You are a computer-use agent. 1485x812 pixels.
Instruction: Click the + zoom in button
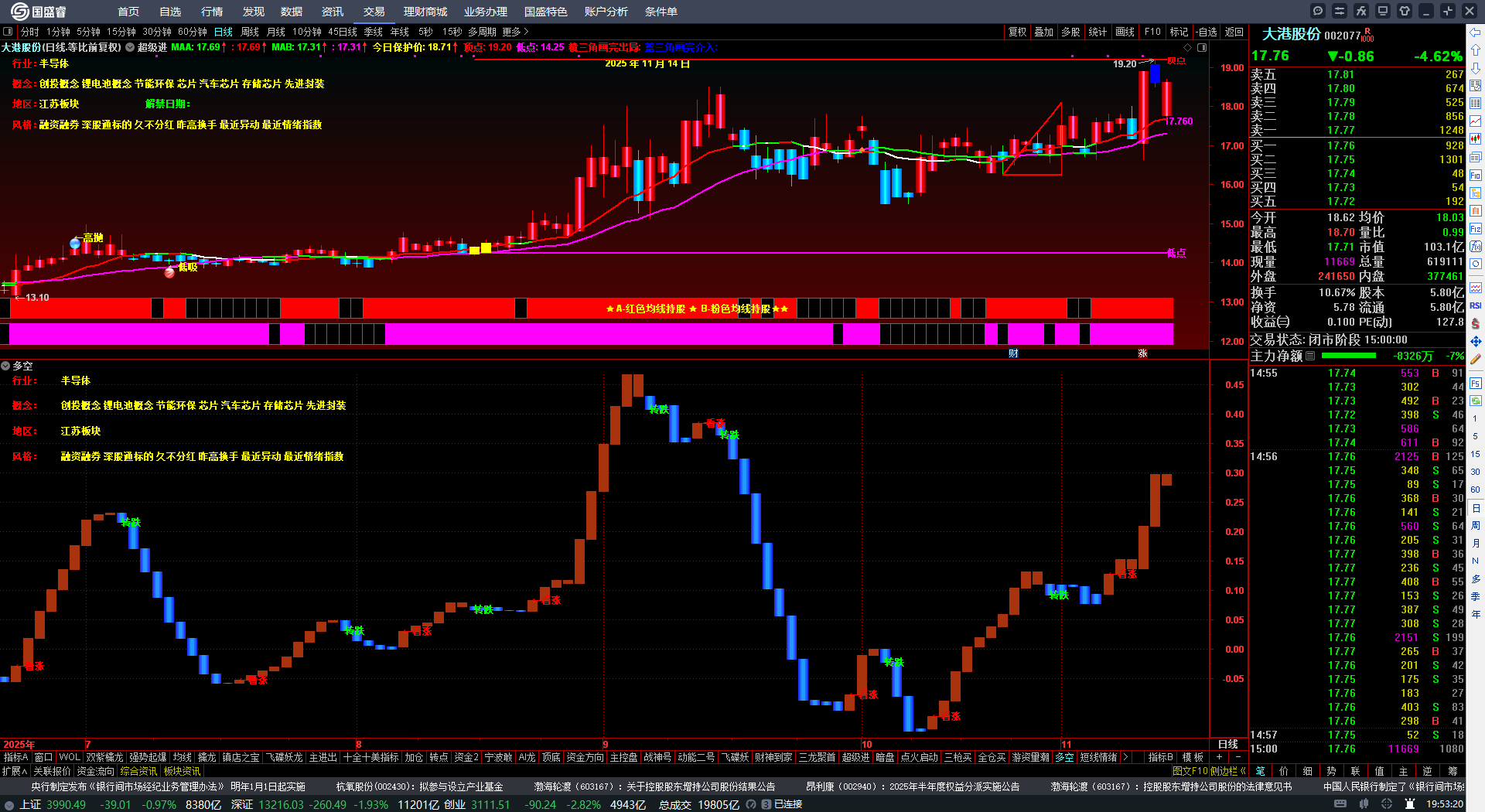[1219, 757]
